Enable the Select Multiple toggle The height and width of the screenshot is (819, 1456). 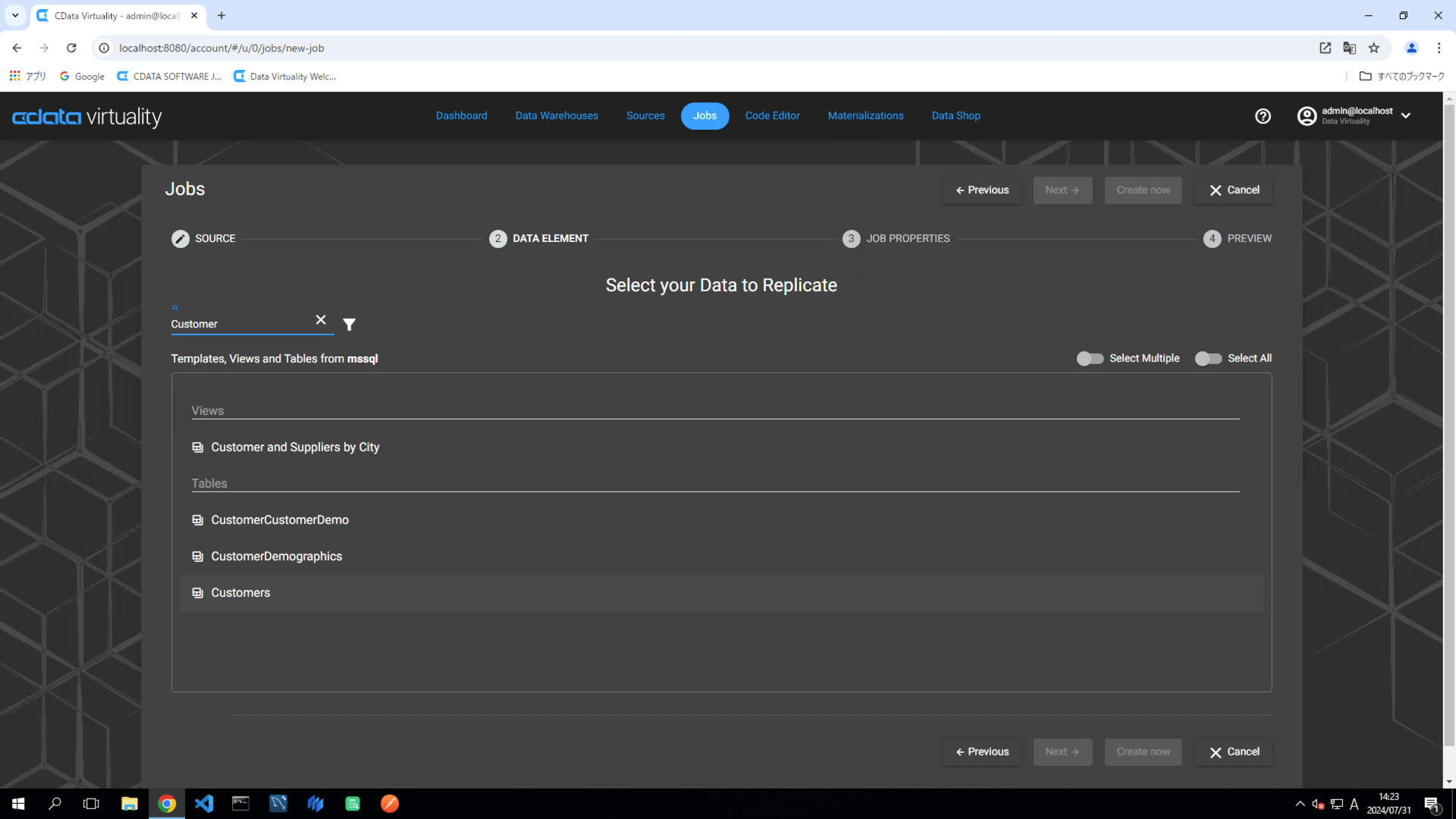[1090, 359]
